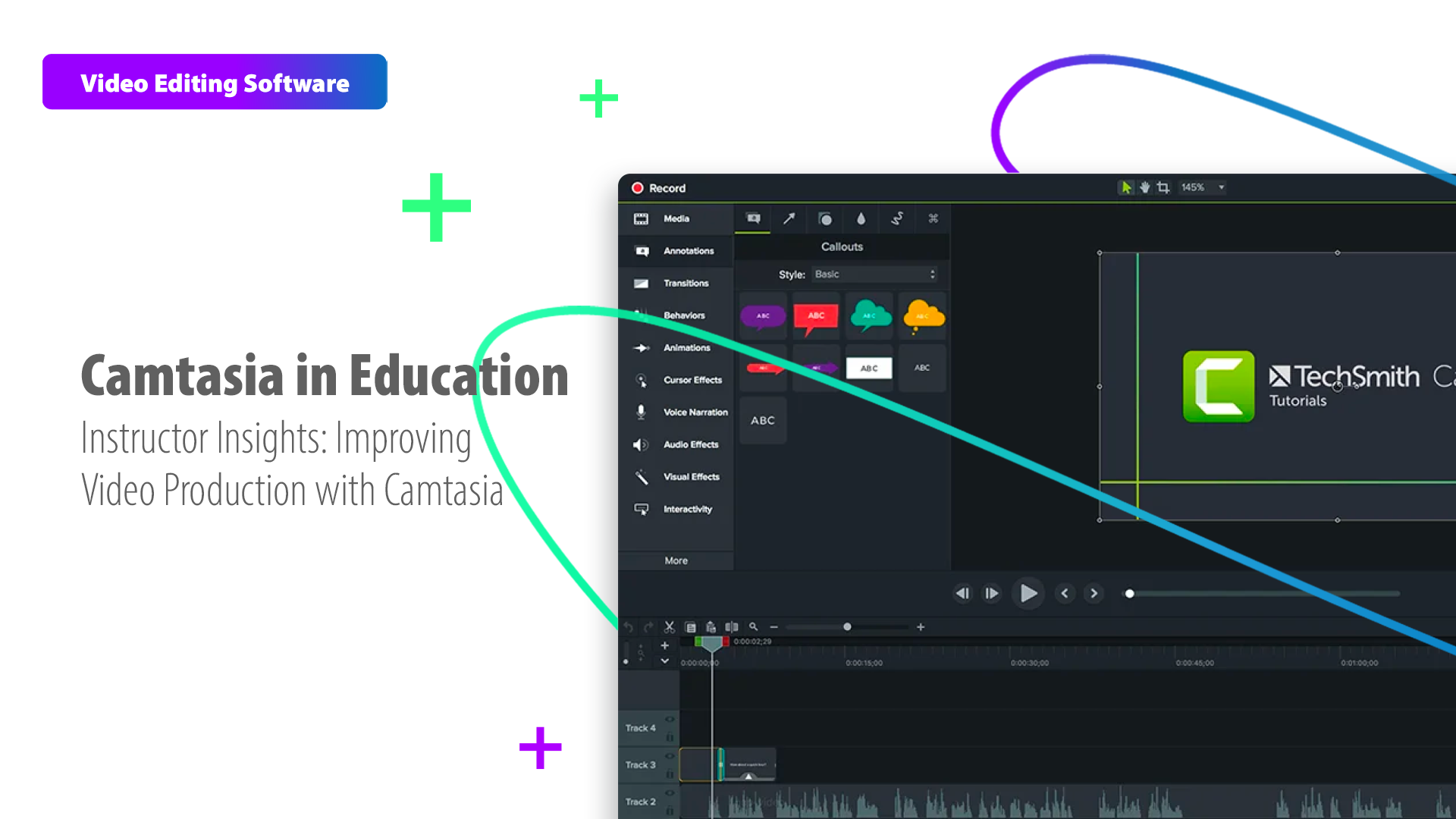Select the arrow annotation tab icon
This screenshot has width=1456, height=819.
point(789,218)
